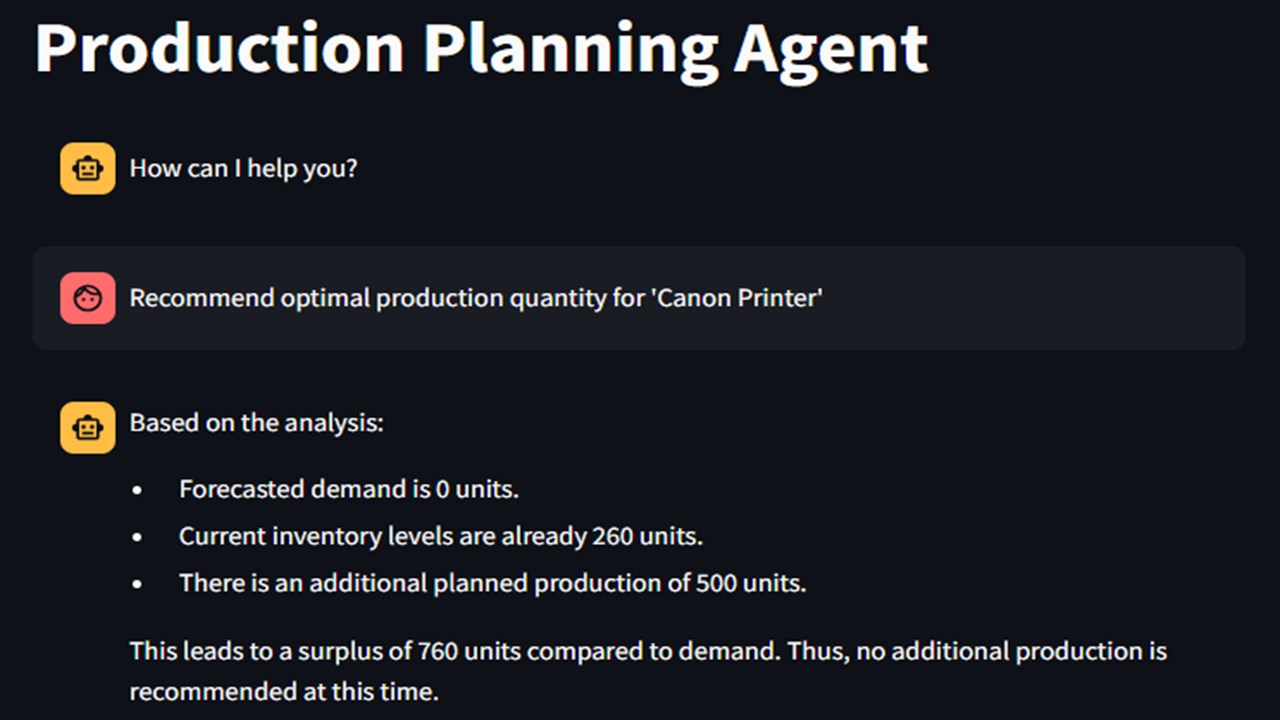
Task: Click the bullet dot before 'Forecasted demand'
Action: click(x=137, y=491)
